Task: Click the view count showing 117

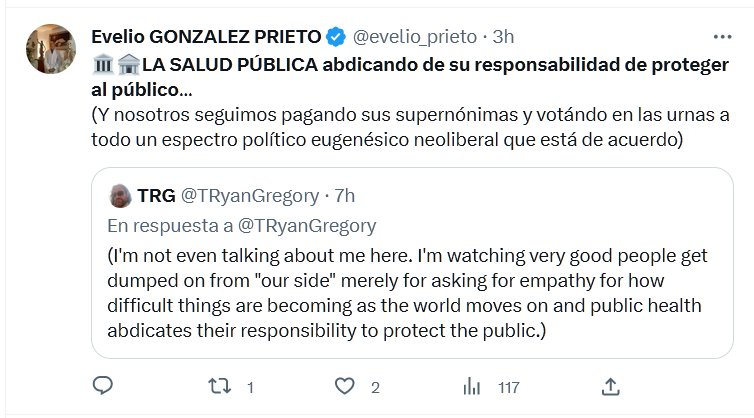Action: point(509,386)
